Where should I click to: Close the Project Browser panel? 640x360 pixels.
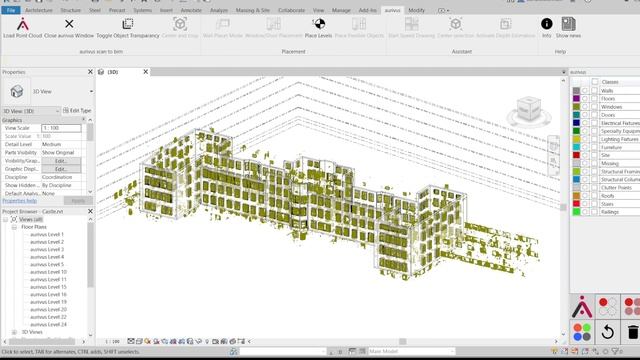(x=90, y=211)
